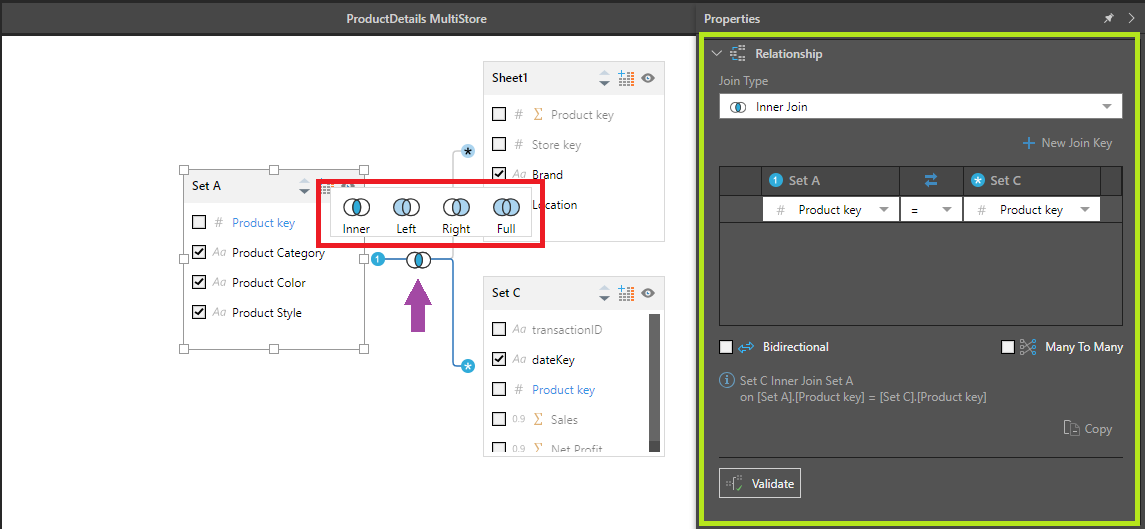
Task: Click the Bidirectional arrows icon
Action: tap(746, 348)
